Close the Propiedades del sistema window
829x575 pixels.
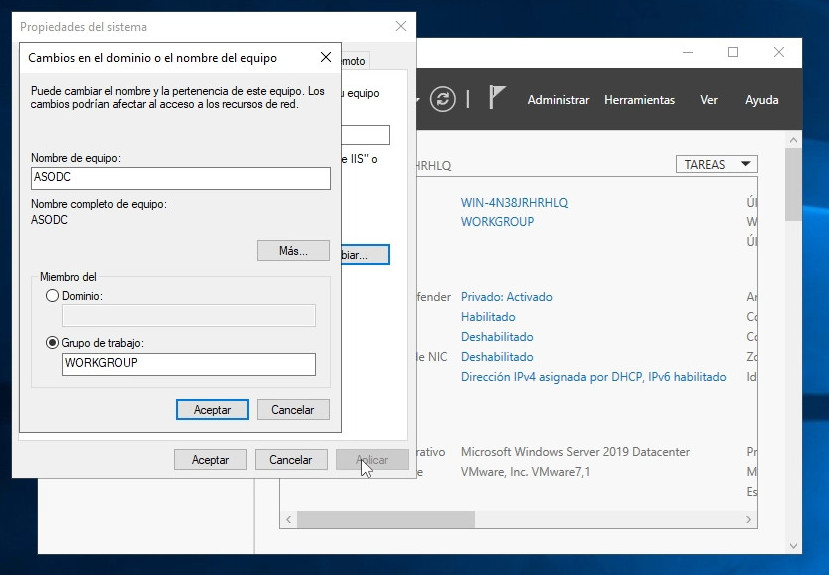click(401, 26)
